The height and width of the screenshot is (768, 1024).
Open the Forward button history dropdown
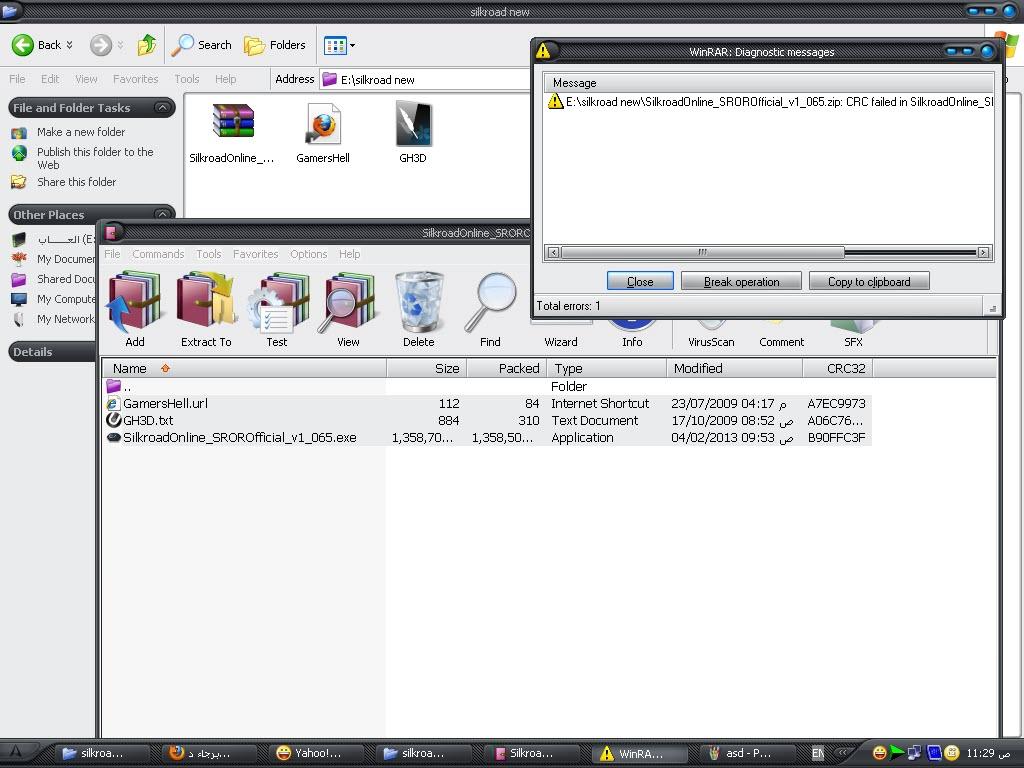coord(120,45)
